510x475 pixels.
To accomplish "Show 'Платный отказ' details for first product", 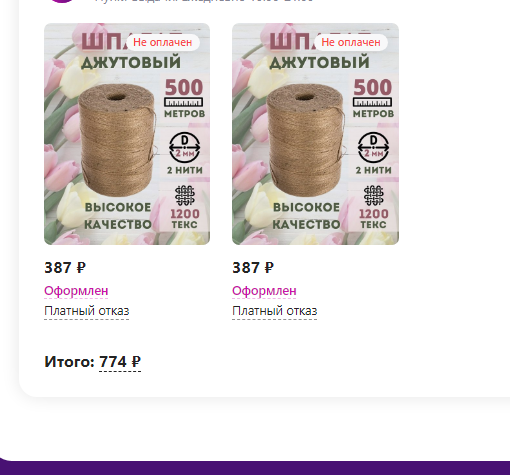I will coord(86,311).
